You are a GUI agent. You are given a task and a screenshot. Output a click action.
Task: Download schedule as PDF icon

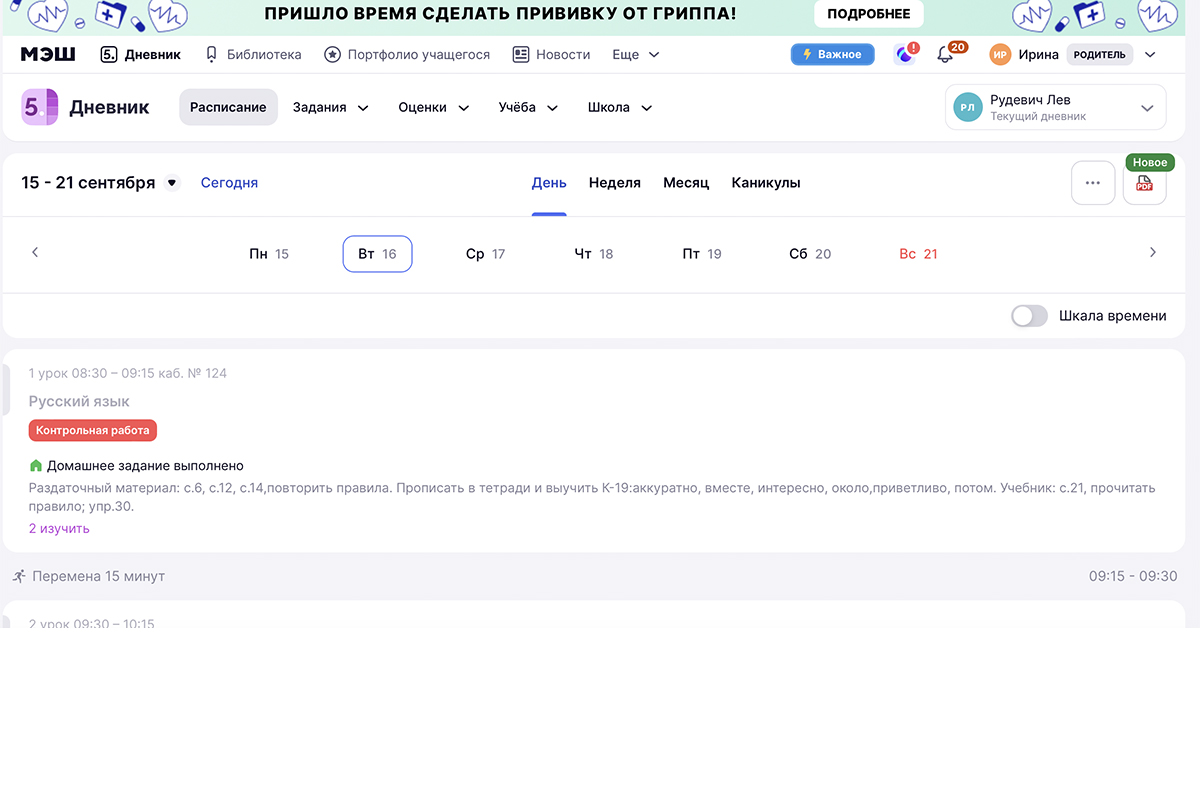pyautogui.click(x=1144, y=184)
